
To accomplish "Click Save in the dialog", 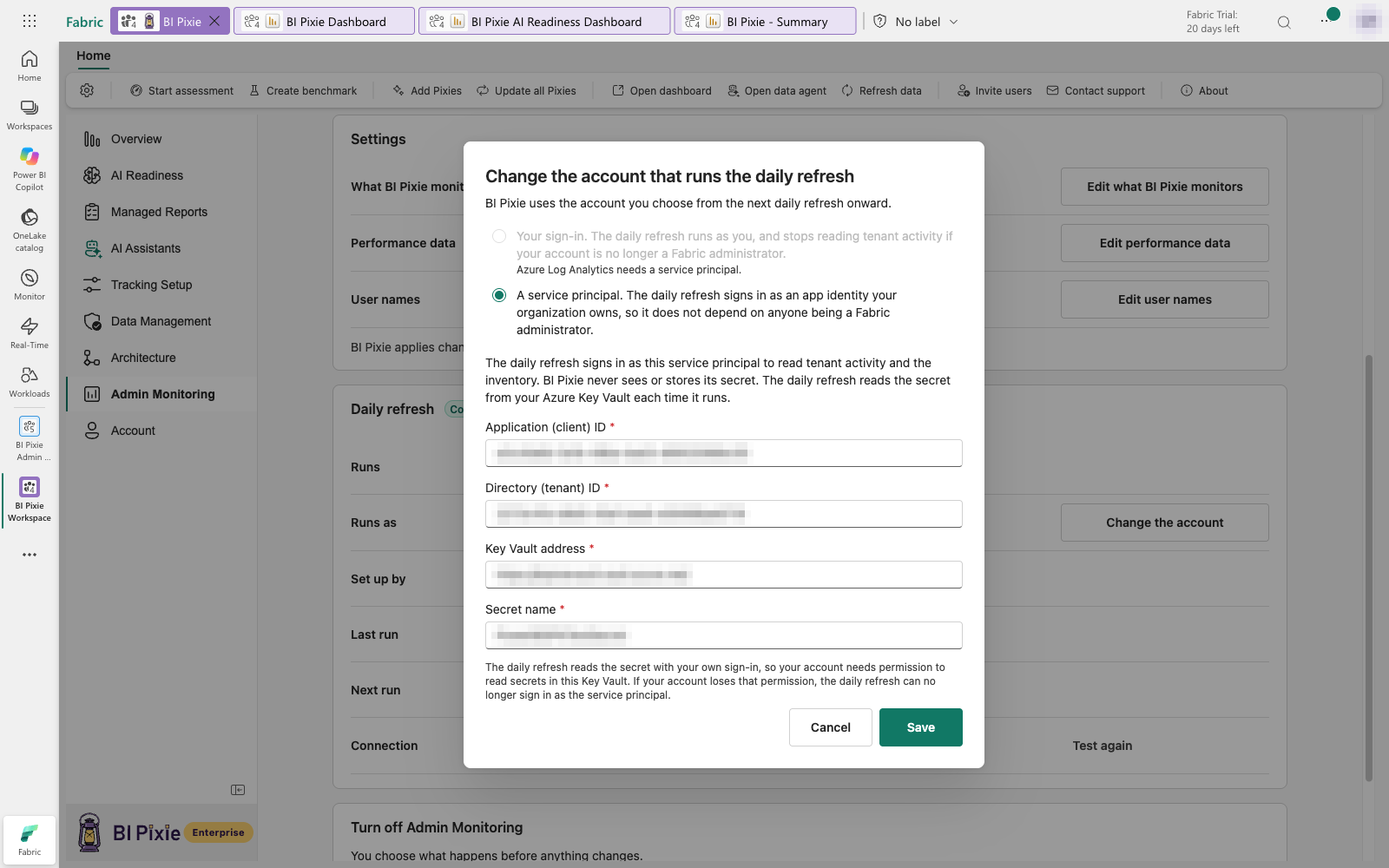I will (x=921, y=727).
